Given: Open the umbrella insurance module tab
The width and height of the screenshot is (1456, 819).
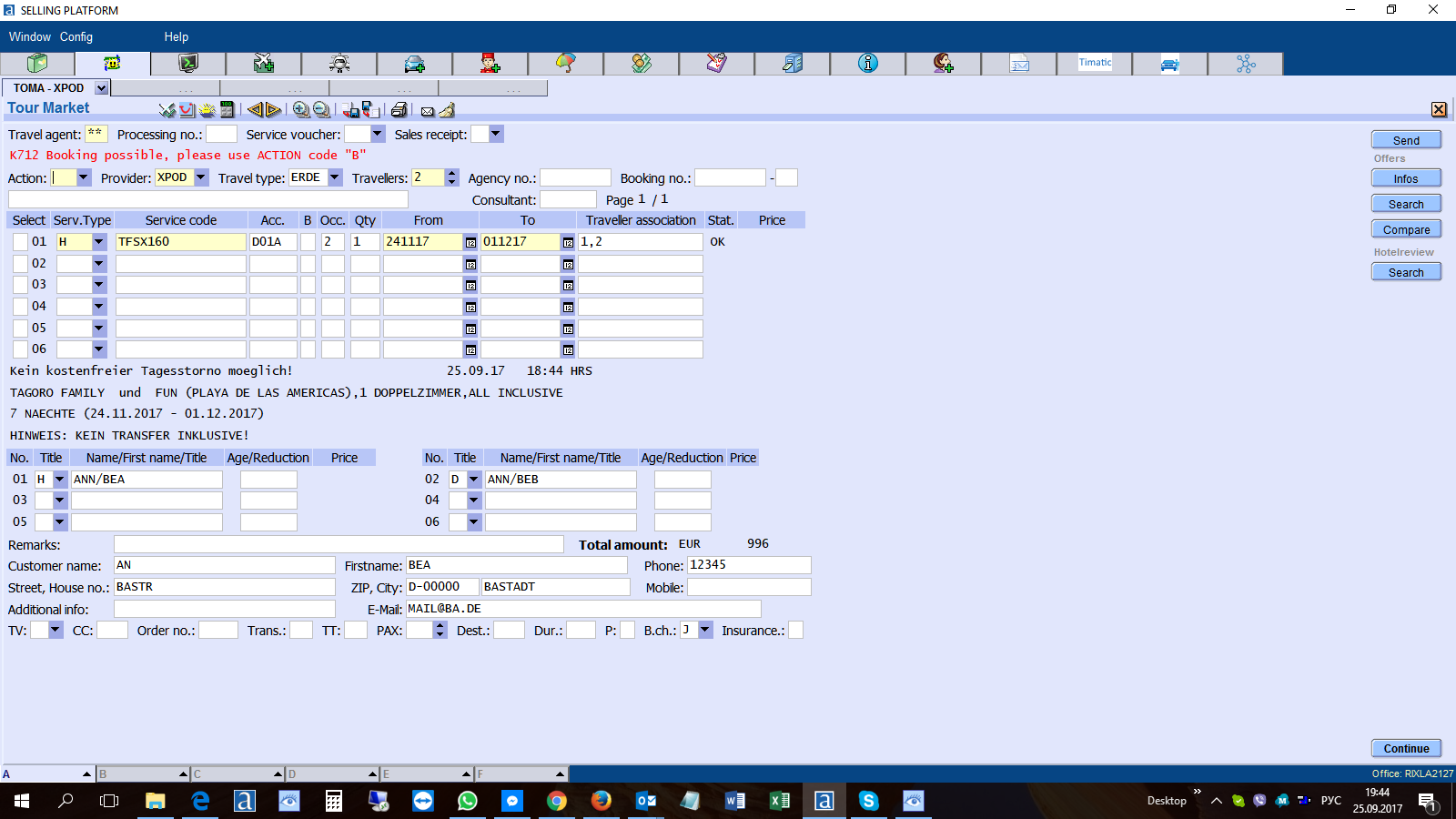Looking at the screenshot, I should coord(566,63).
